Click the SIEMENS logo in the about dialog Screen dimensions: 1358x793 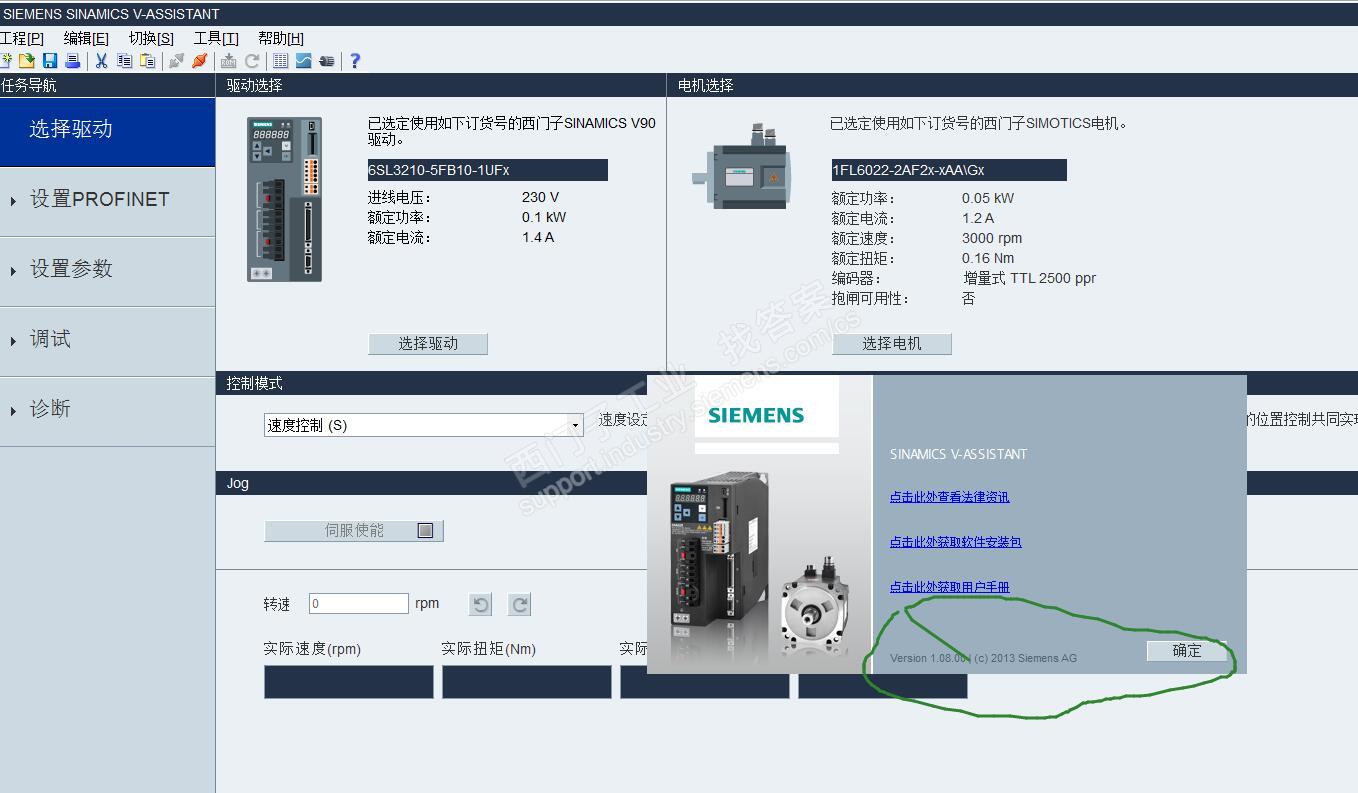[x=756, y=415]
